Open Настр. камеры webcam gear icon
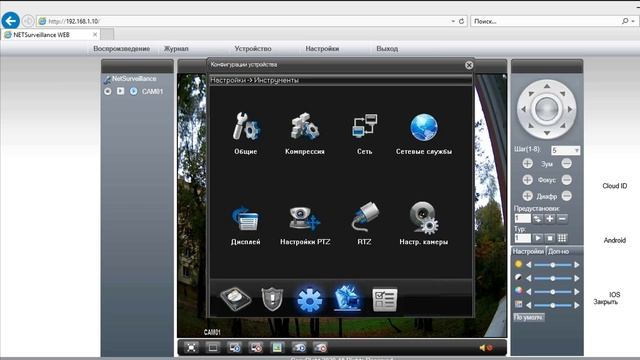The height and width of the screenshot is (360, 640). [424, 218]
